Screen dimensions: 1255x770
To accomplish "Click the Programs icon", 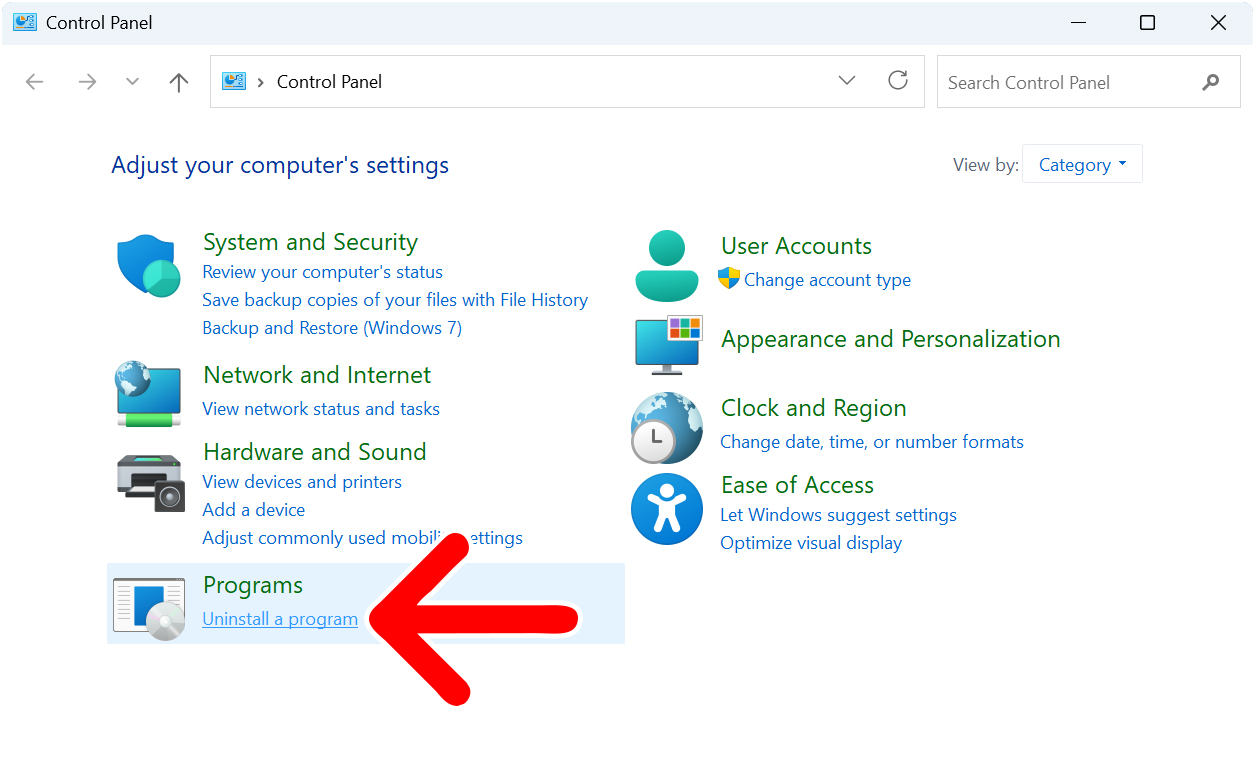I will (x=148, y=605).
